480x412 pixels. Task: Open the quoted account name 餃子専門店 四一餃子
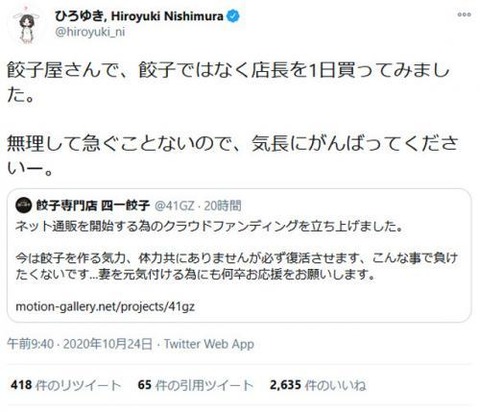tap(93, 205)
